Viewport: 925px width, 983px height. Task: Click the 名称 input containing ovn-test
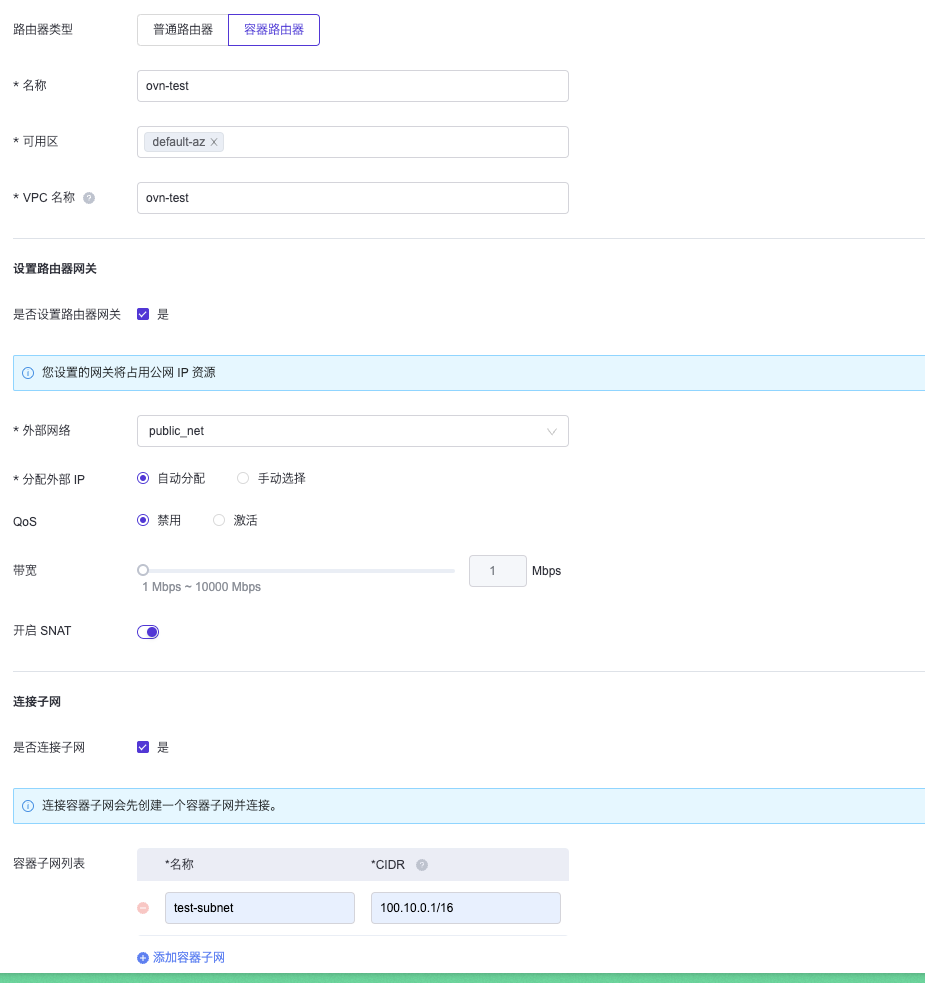click(x=352, y=86)
